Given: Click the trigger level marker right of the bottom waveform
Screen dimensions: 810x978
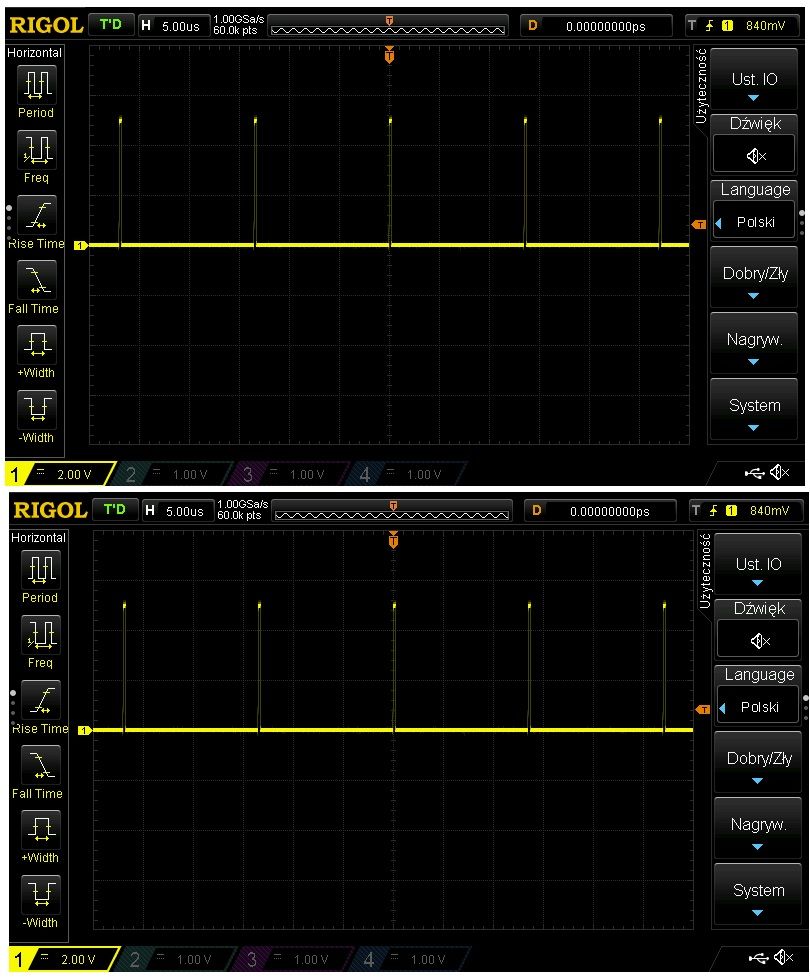Looking at the screenshot, I should point(702,709).
